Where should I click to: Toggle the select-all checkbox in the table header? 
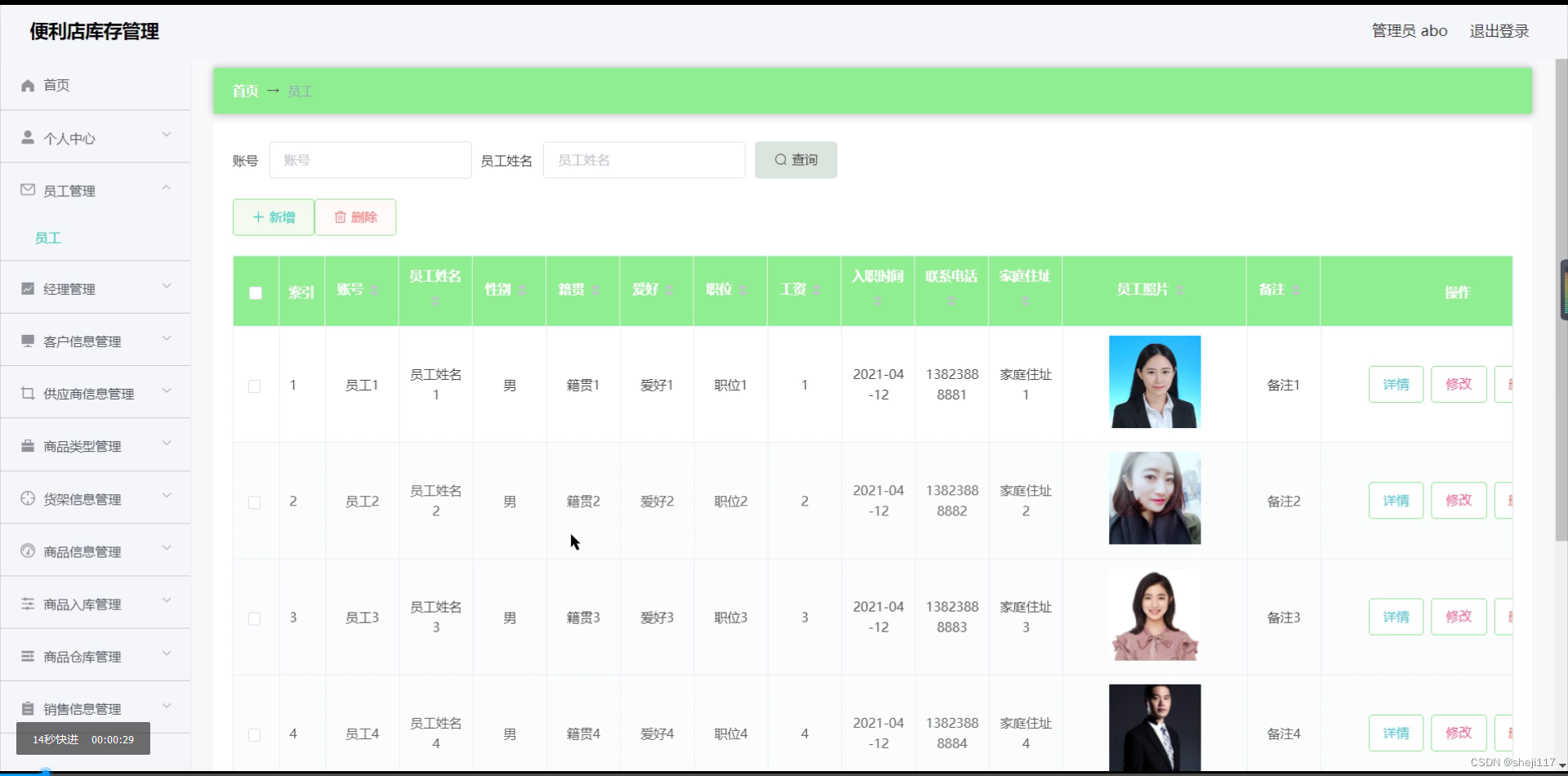click(255, 292)
